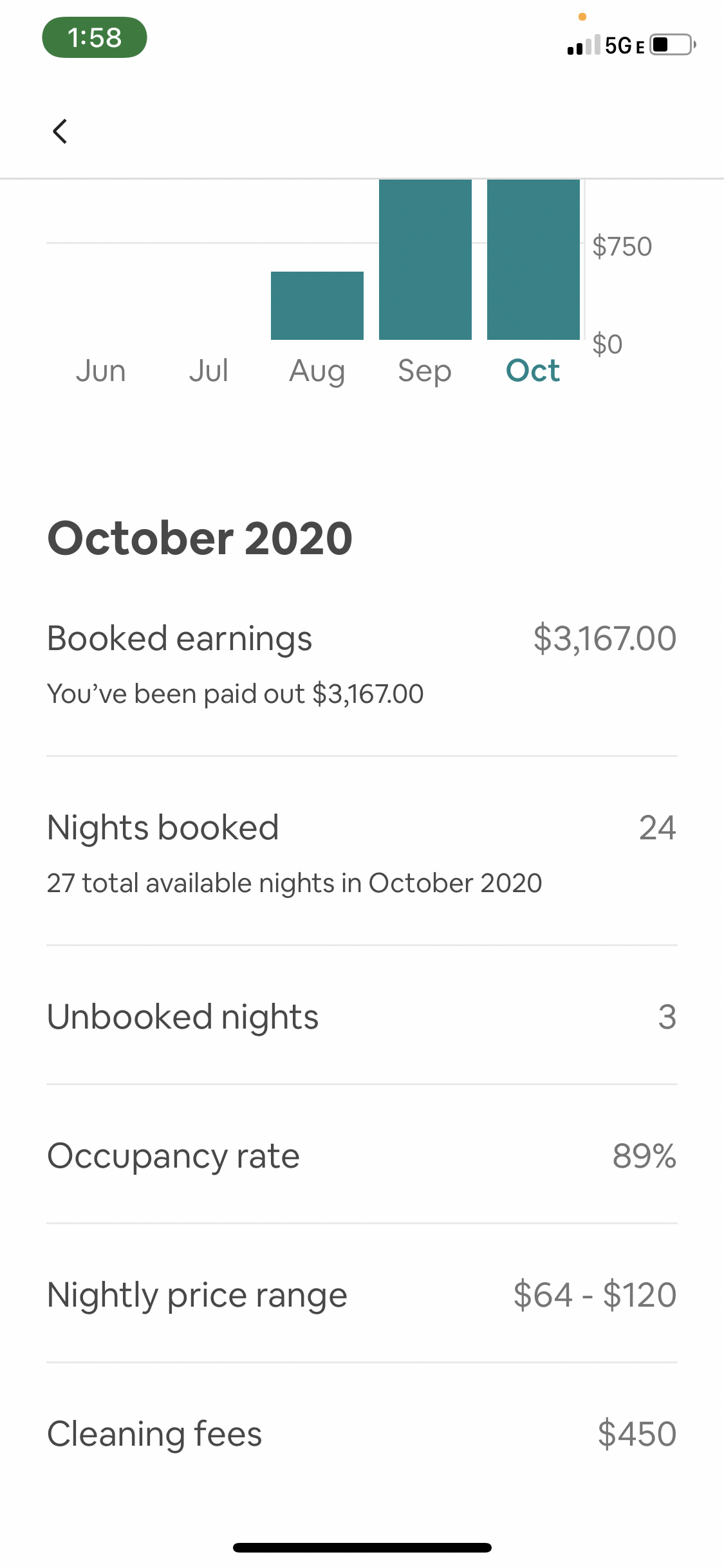Tap the home indicator bar
This screenshot has height=1568, width=724.
(362, 1547)
